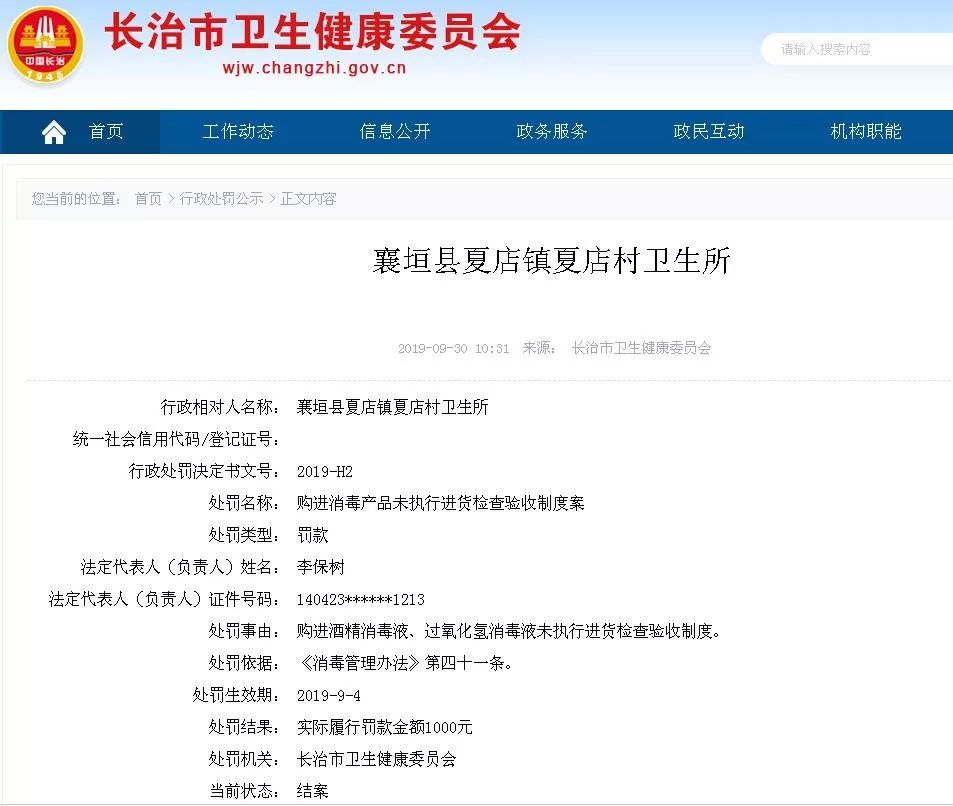The image size is (953, 806).
Task: Click the home icon in navigation bar
Action: coord(53,132)
